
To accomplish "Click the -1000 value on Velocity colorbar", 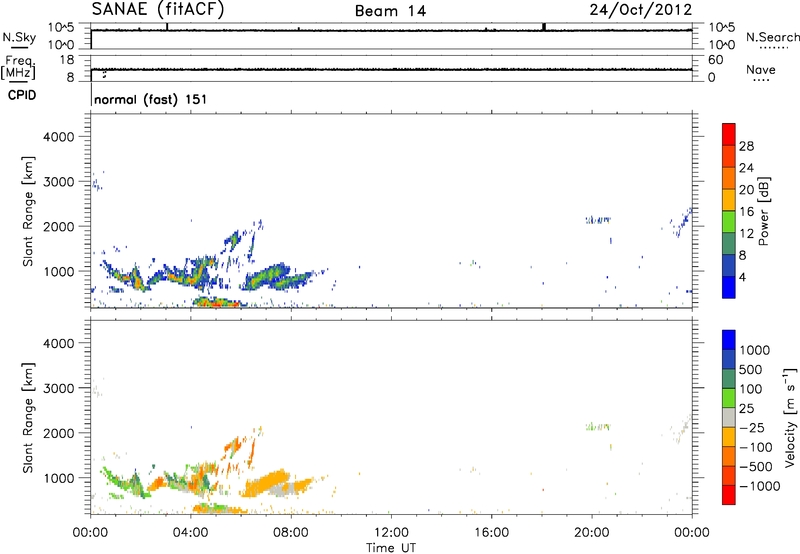I will 760,486.
